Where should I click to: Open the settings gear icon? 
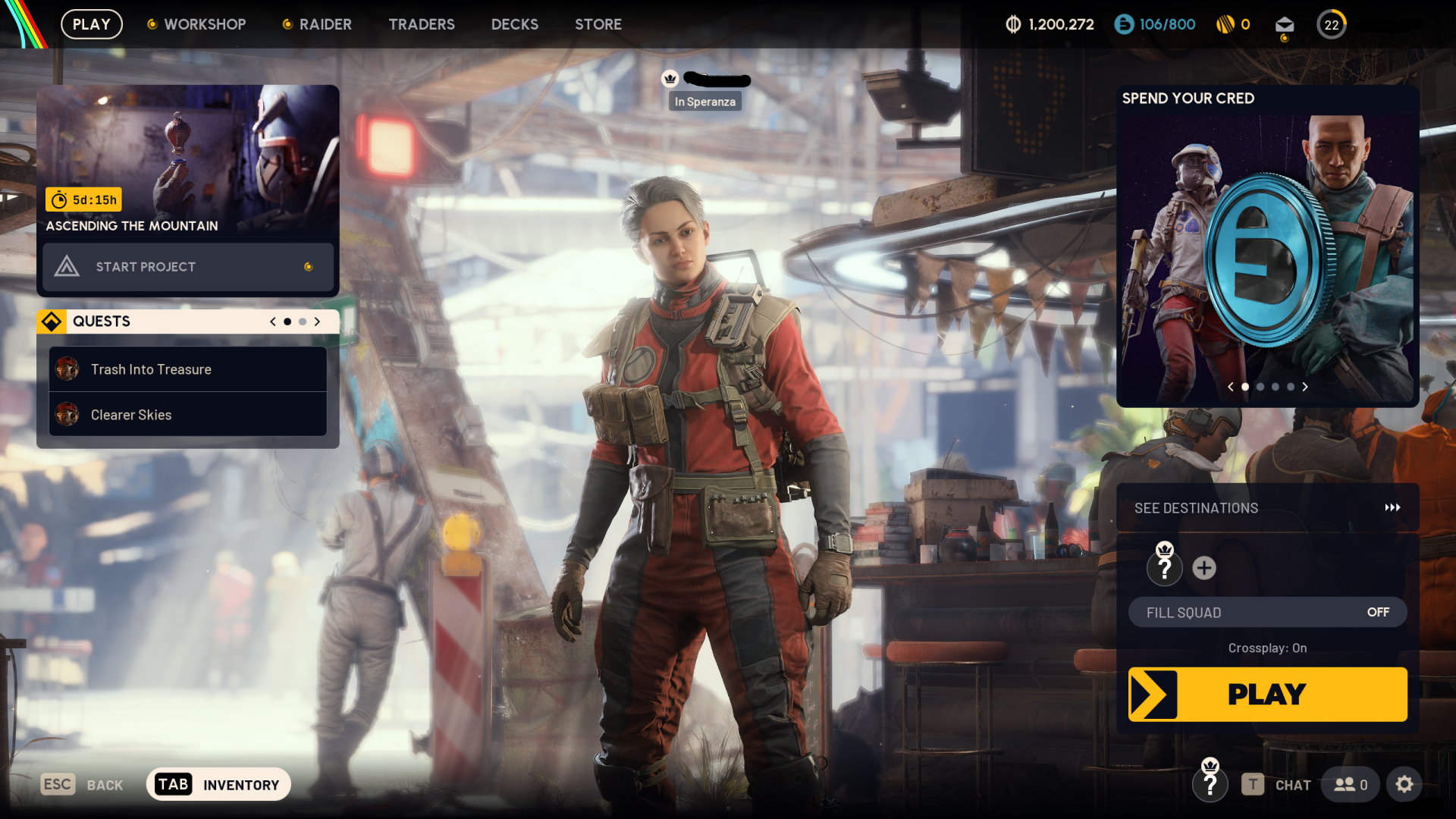pyautogui.click(x=1404, y=784)
